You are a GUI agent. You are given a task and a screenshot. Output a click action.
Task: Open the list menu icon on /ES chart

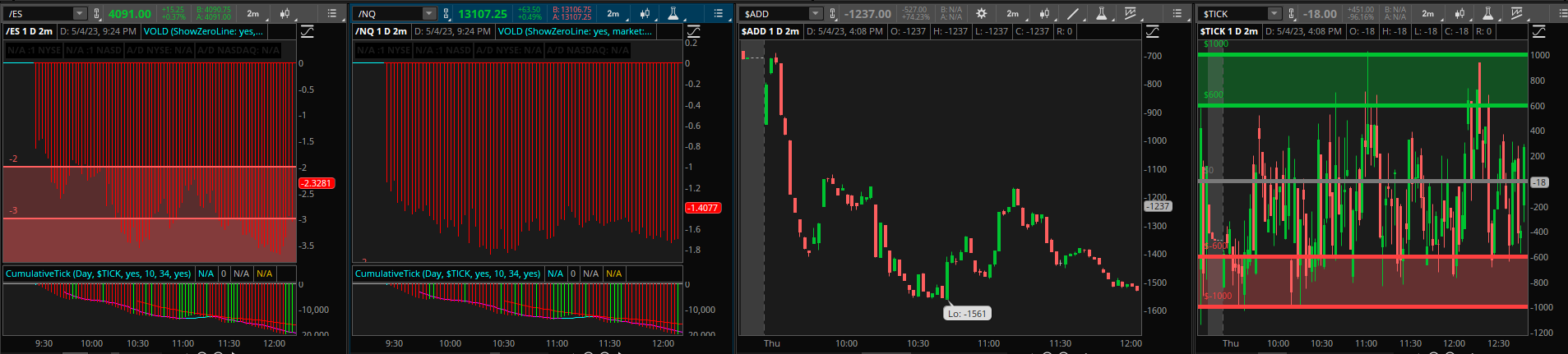[332, 13]
